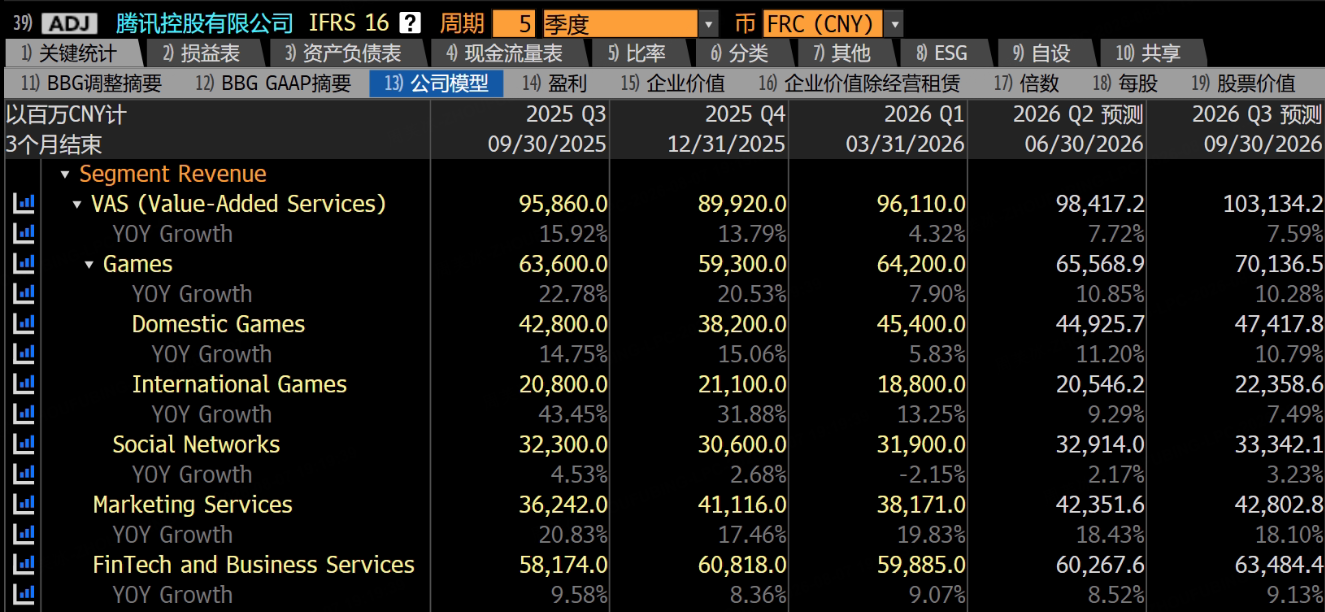
Task: Open chart icon for Games row
Action: (x=22, y=264)
